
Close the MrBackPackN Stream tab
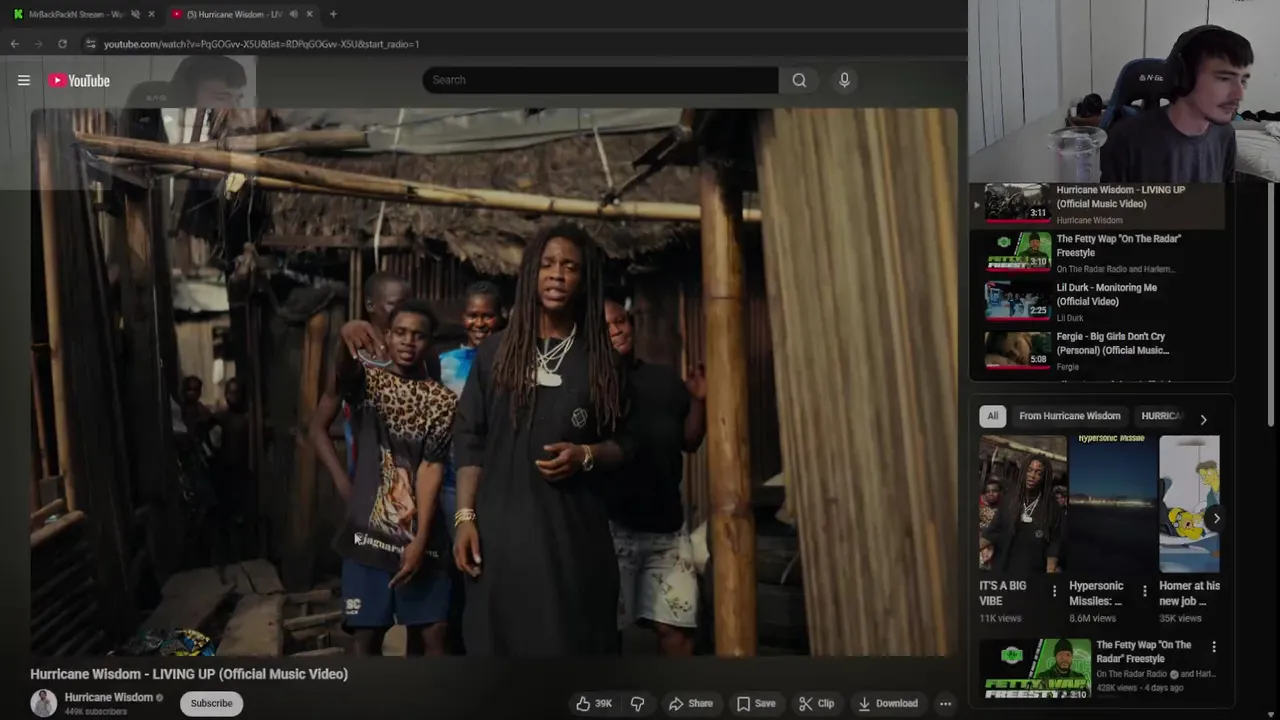pos(151,14)
